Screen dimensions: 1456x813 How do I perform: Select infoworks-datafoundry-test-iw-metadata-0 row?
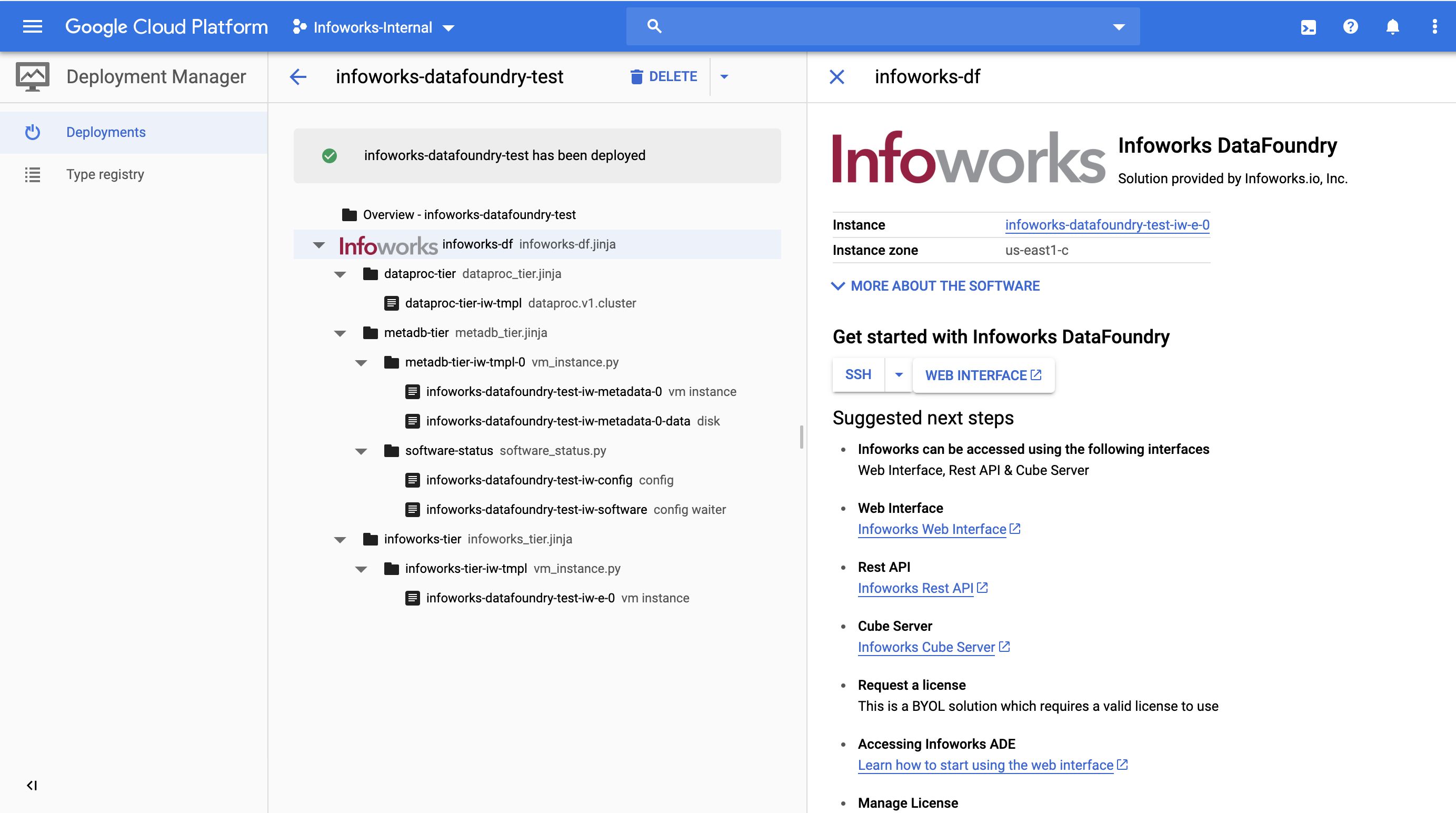(x=536, y=391)
